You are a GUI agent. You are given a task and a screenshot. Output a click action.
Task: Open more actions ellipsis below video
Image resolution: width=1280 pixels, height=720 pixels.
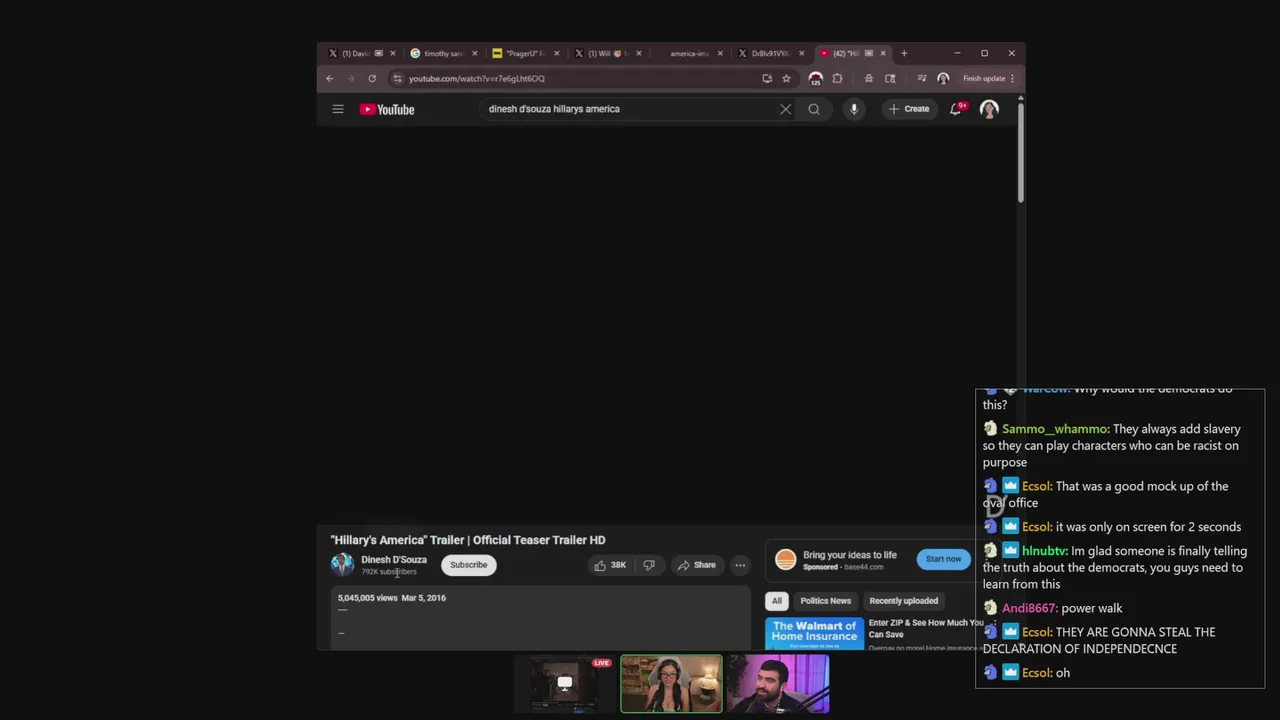click(x=740, y=565)
